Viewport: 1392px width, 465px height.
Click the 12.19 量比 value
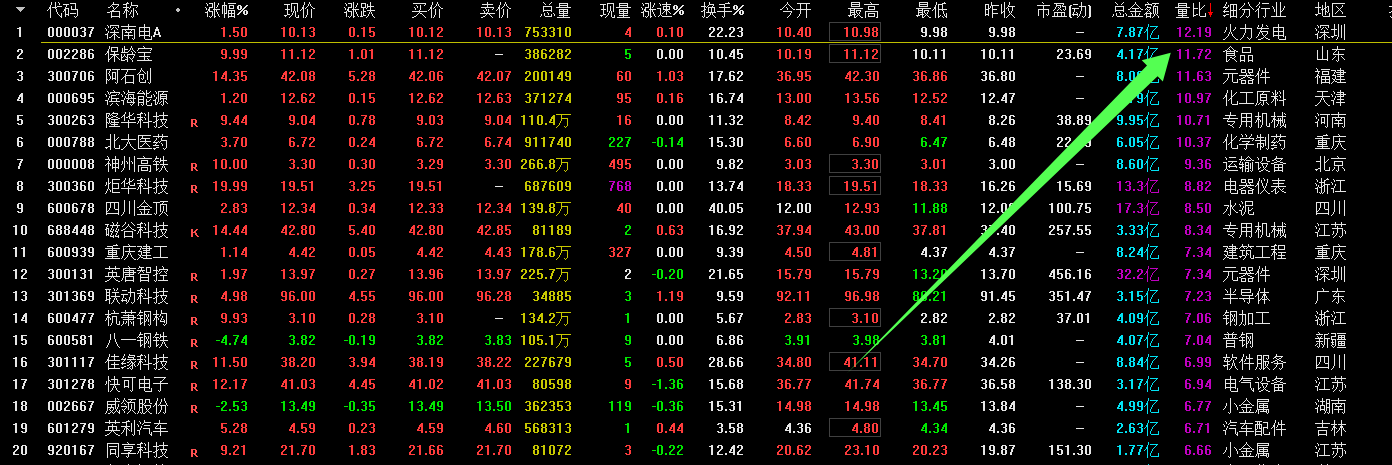pyautogui.click(x=1194, y=33)
